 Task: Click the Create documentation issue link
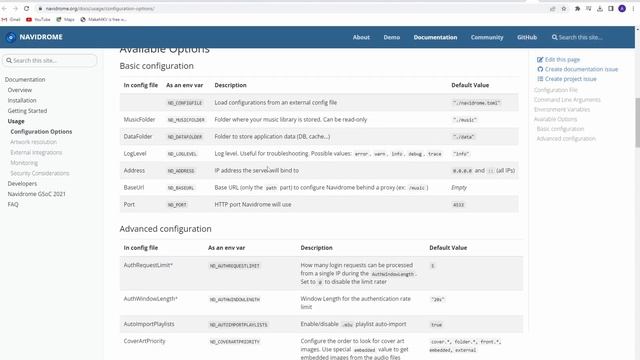581,69
